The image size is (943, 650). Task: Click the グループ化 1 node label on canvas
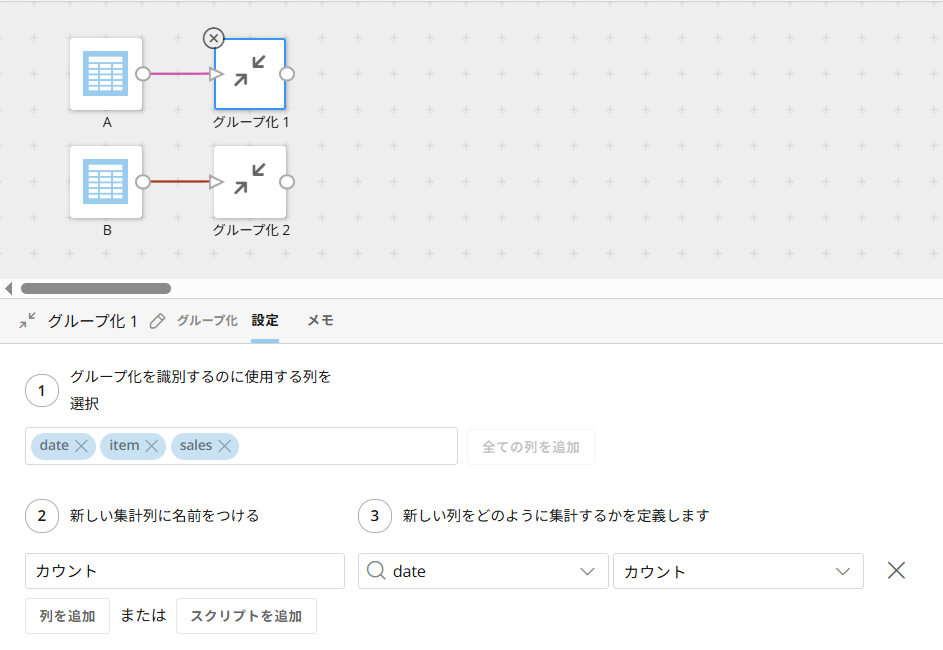point(250,122)
